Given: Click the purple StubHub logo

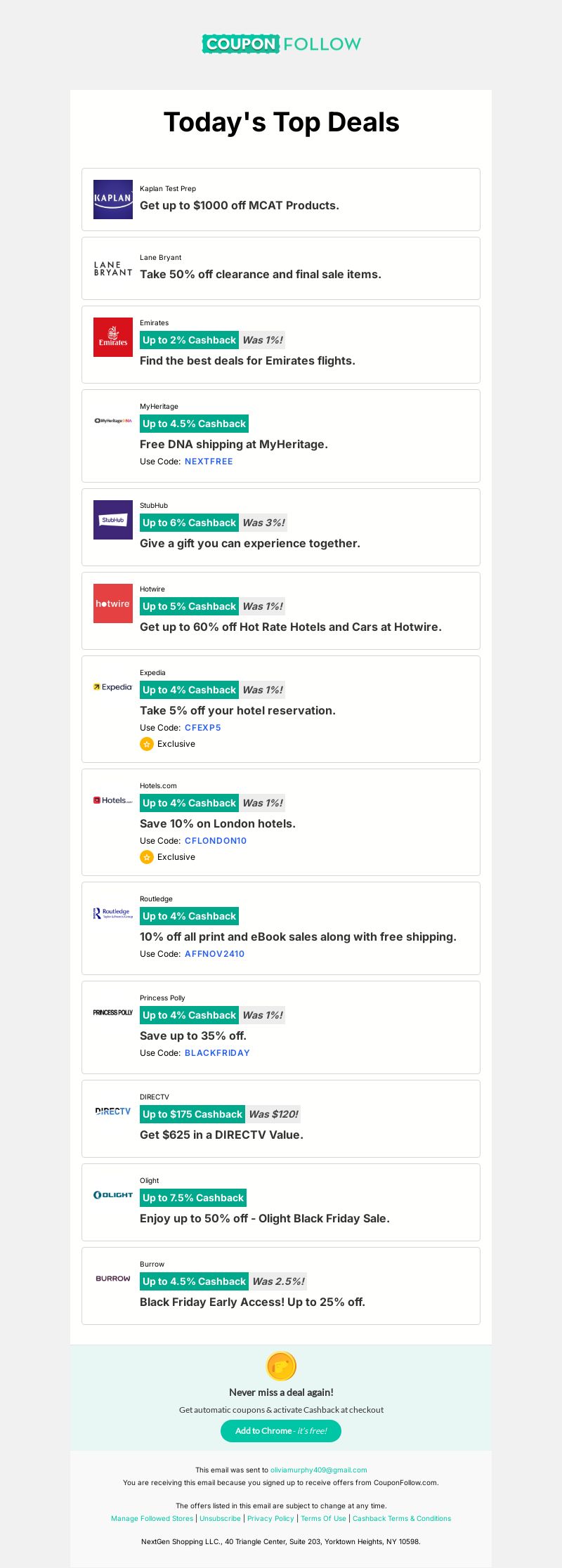Looking at the screenshot, I should [x=113, y=520].
